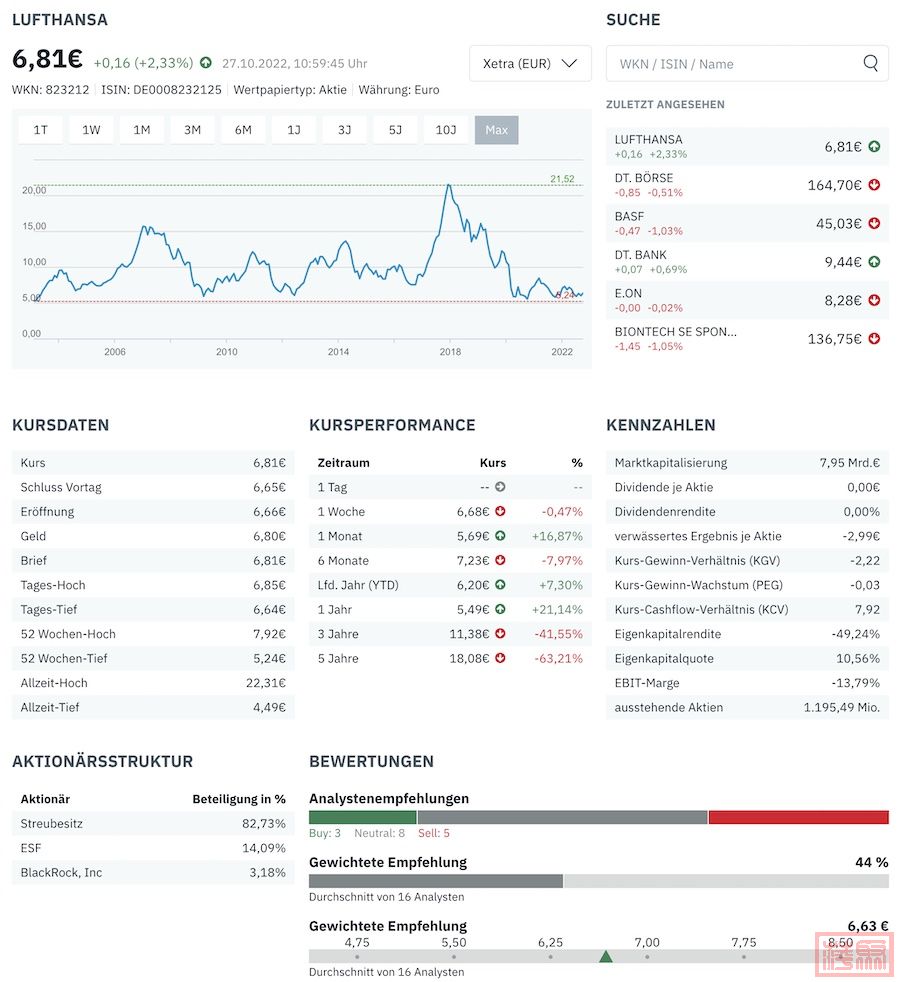The image size is (900, 982).
Task: Click the grey Neutral segment of analyst bar
Action: click(x=562, y=817)
